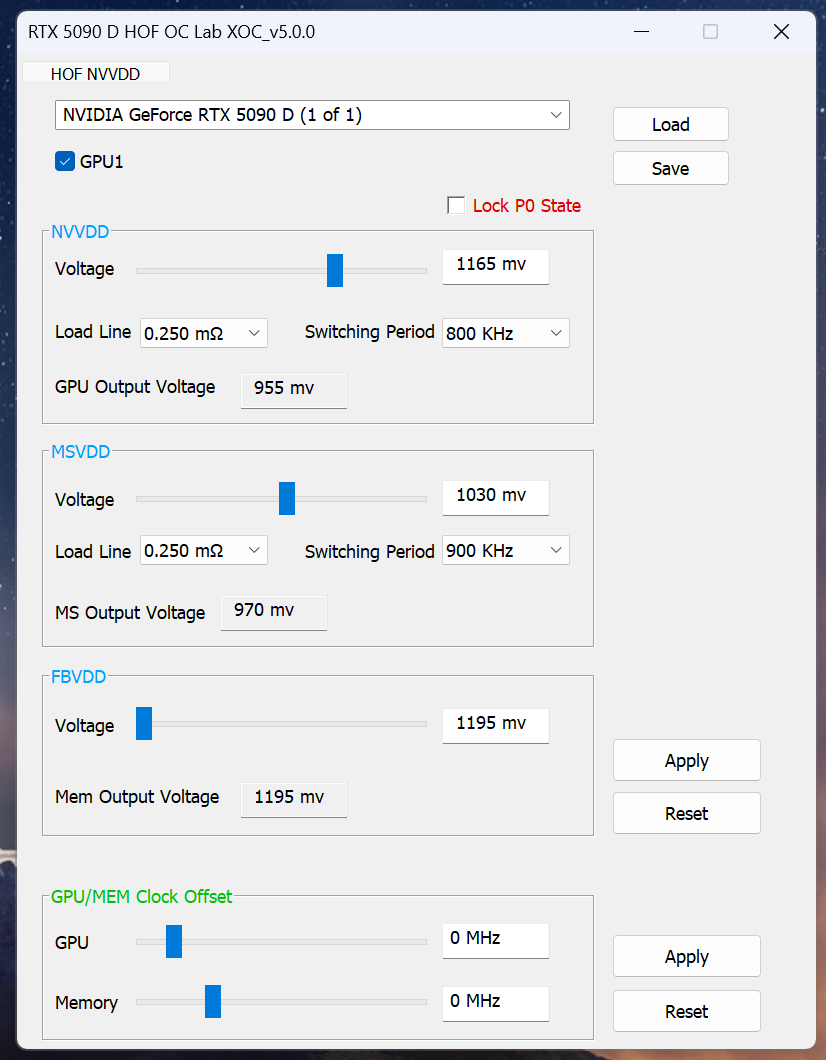Apply the voltage settings
This screenshot has height=1060, width=826.
pos(686,761)
